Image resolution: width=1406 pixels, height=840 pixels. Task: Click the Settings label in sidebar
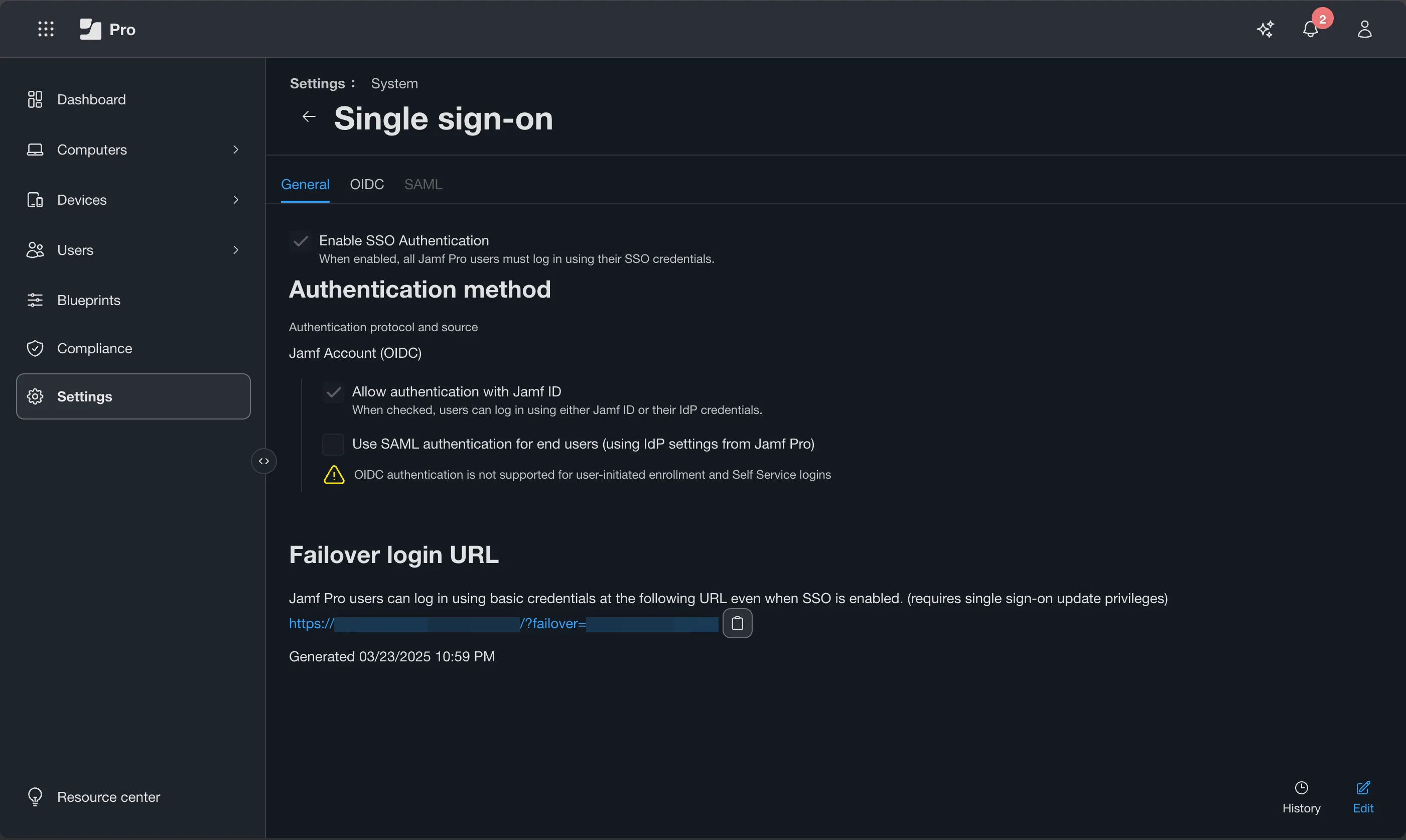85,396
